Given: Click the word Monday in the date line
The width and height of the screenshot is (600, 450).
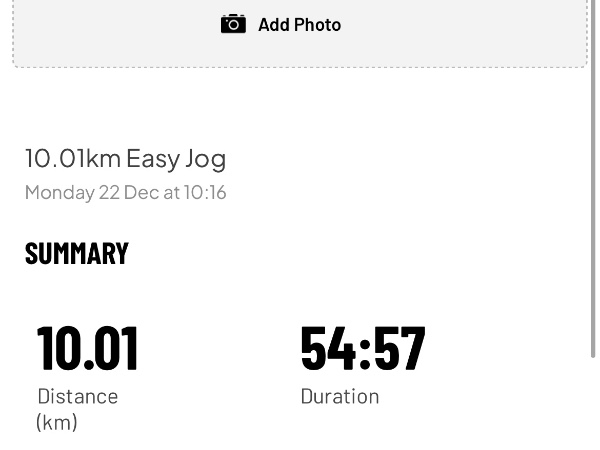Looking at the screenshot, I should click(59, 192).
